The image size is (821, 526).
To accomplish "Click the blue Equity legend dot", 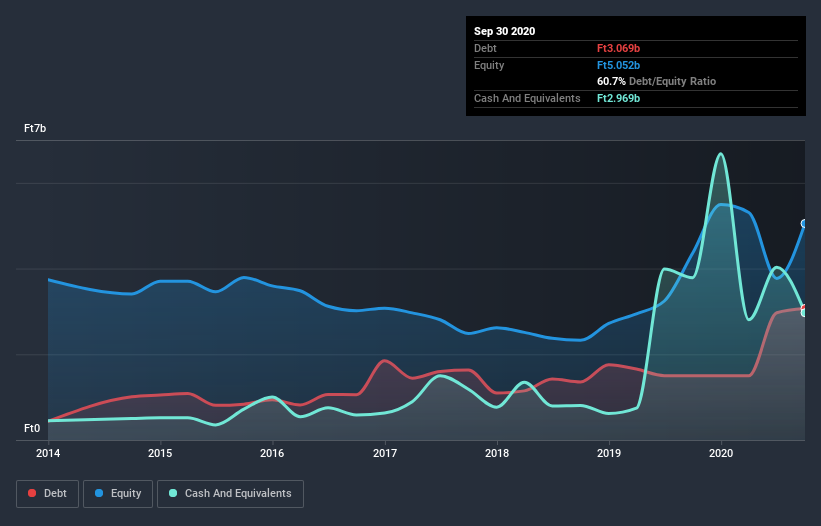I will click(x=99, y=493).
